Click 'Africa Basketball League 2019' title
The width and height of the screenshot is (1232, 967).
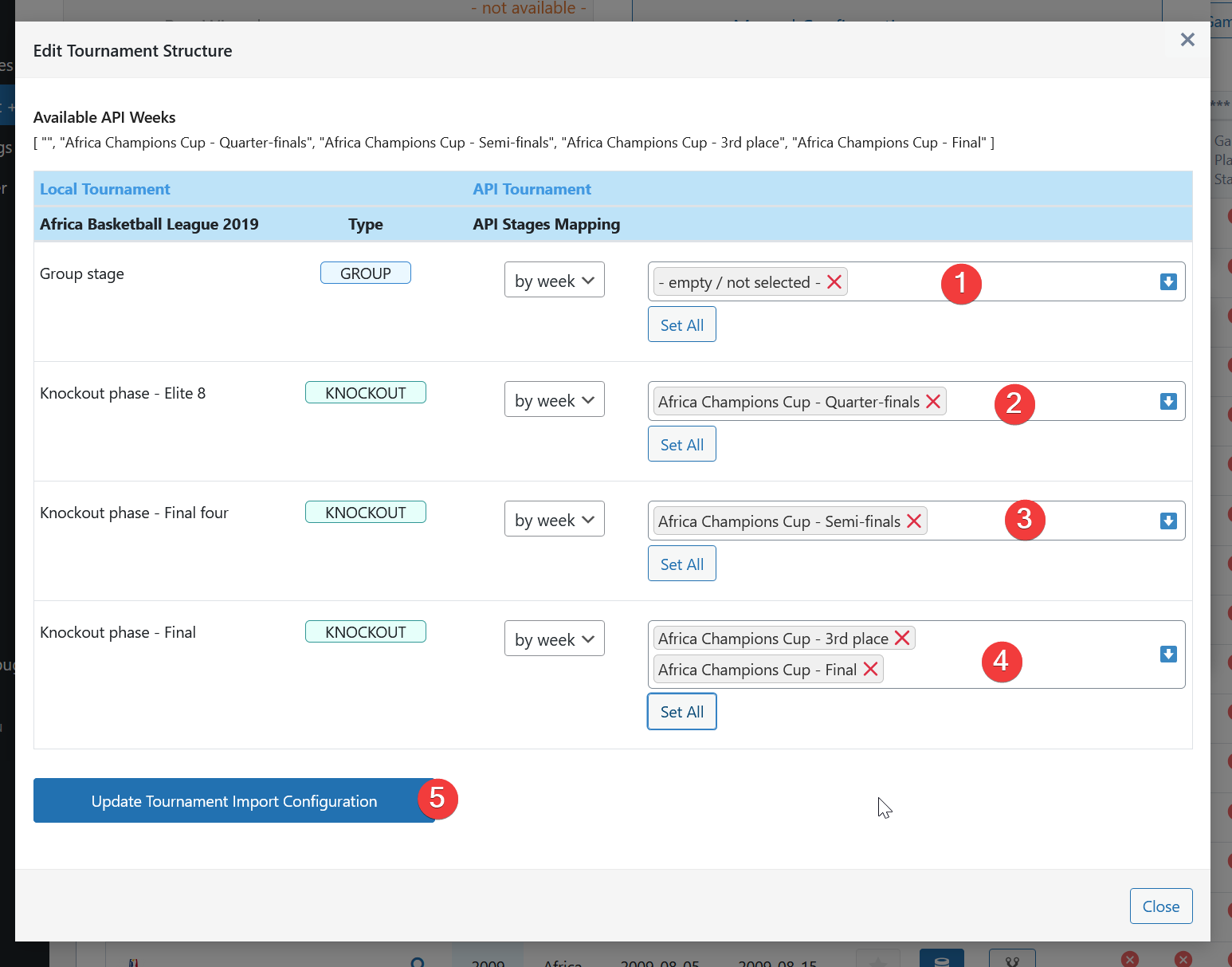click(149, 224)
